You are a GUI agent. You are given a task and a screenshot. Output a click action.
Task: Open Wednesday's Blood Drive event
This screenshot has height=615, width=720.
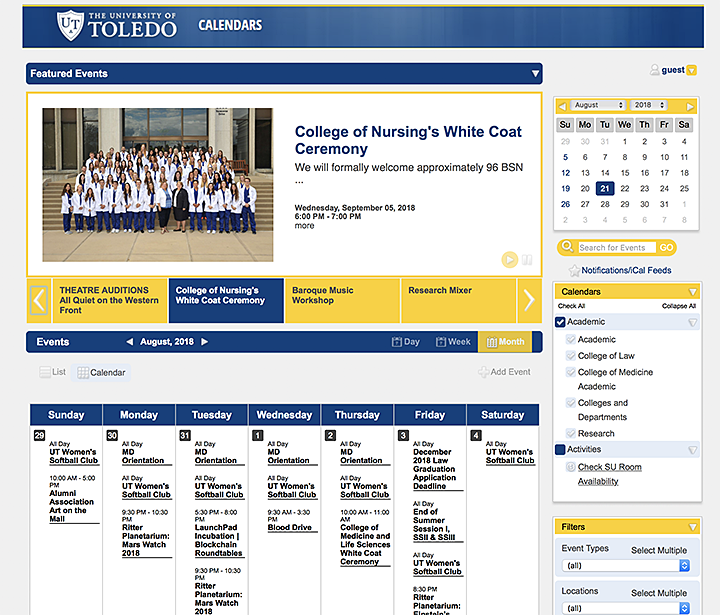[x=290, y=527]
